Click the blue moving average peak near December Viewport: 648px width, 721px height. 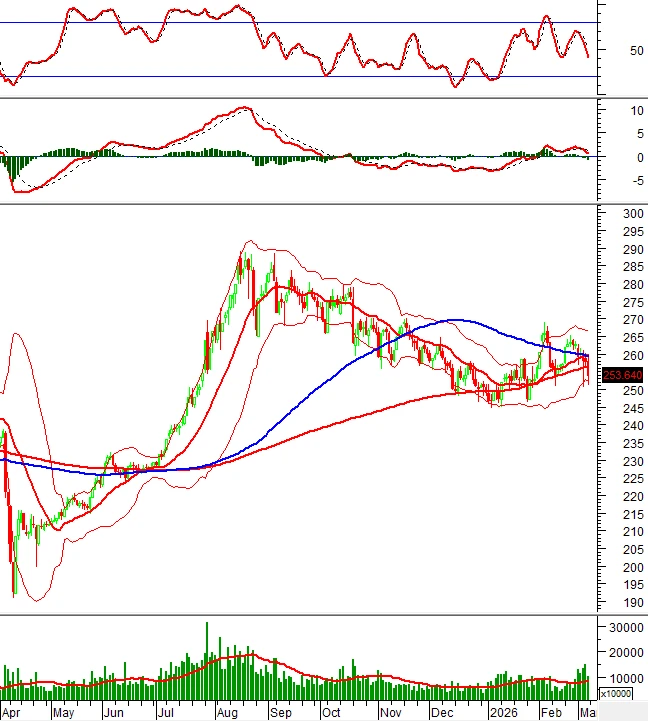pos(452,320)
